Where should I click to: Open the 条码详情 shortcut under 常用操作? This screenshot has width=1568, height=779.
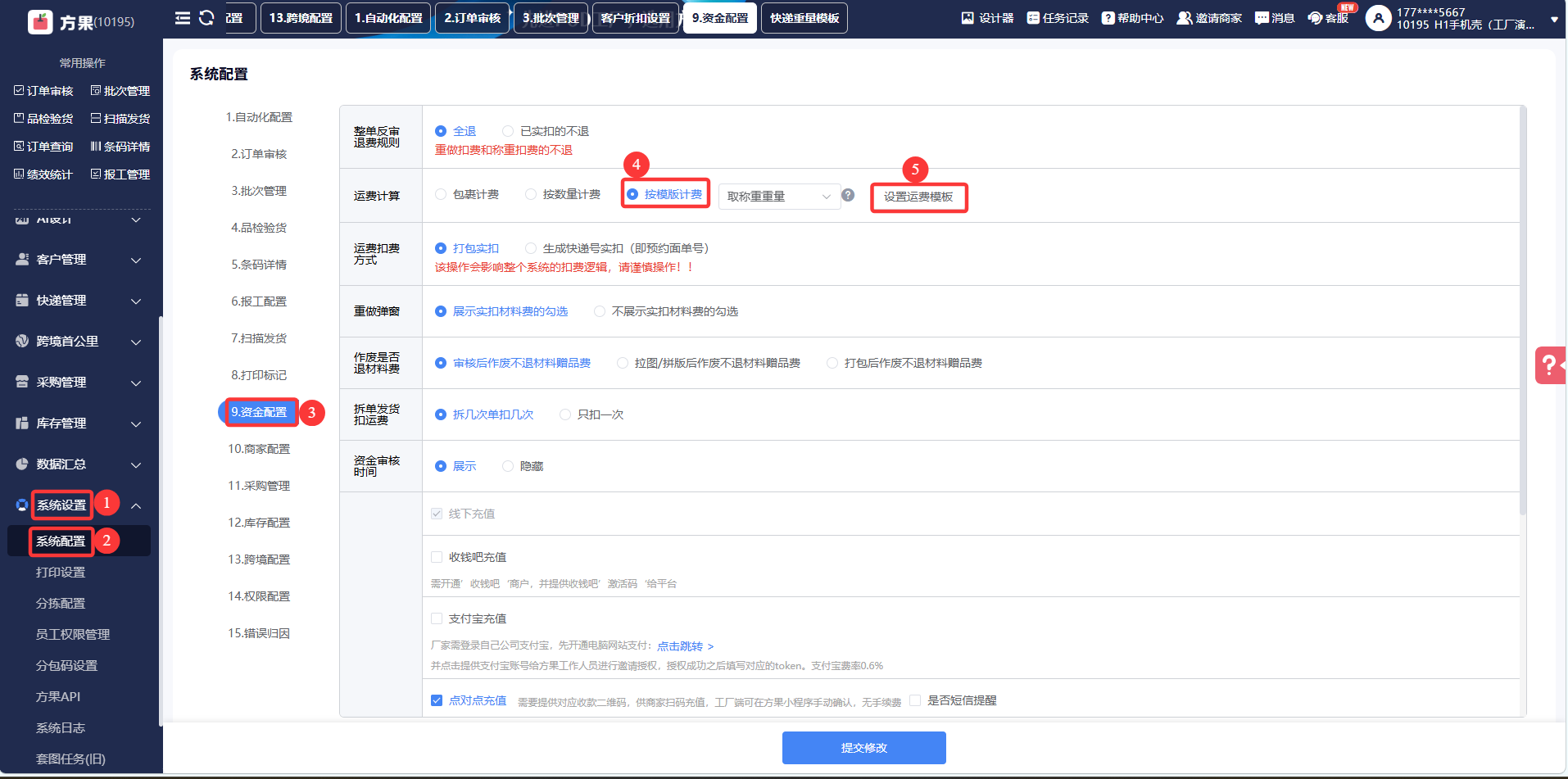click(x=120, y=147)
